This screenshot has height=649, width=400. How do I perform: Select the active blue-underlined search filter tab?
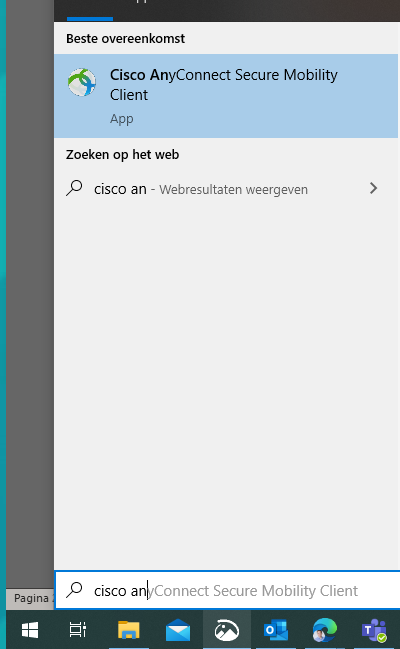90,10
